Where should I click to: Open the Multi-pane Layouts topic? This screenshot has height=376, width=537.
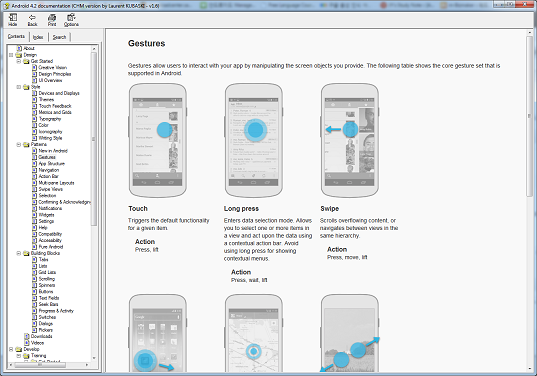[x=57, y=183]
